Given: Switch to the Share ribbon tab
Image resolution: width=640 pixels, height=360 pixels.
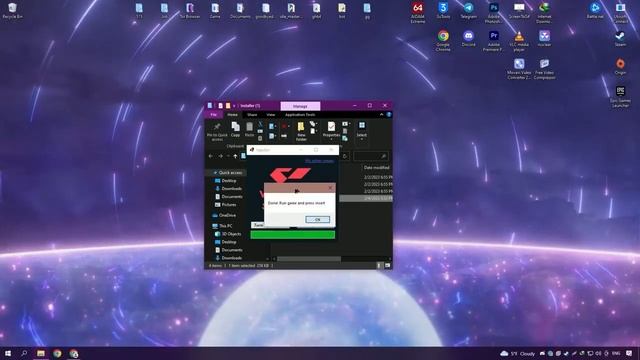Looking at the screenshot, I should click(252, 115).
